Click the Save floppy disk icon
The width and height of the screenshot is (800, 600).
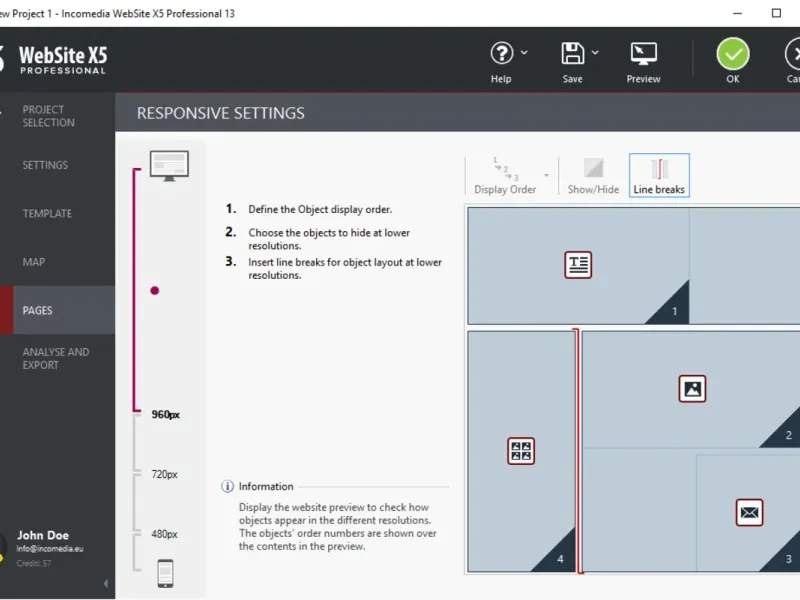pos(572,53)
